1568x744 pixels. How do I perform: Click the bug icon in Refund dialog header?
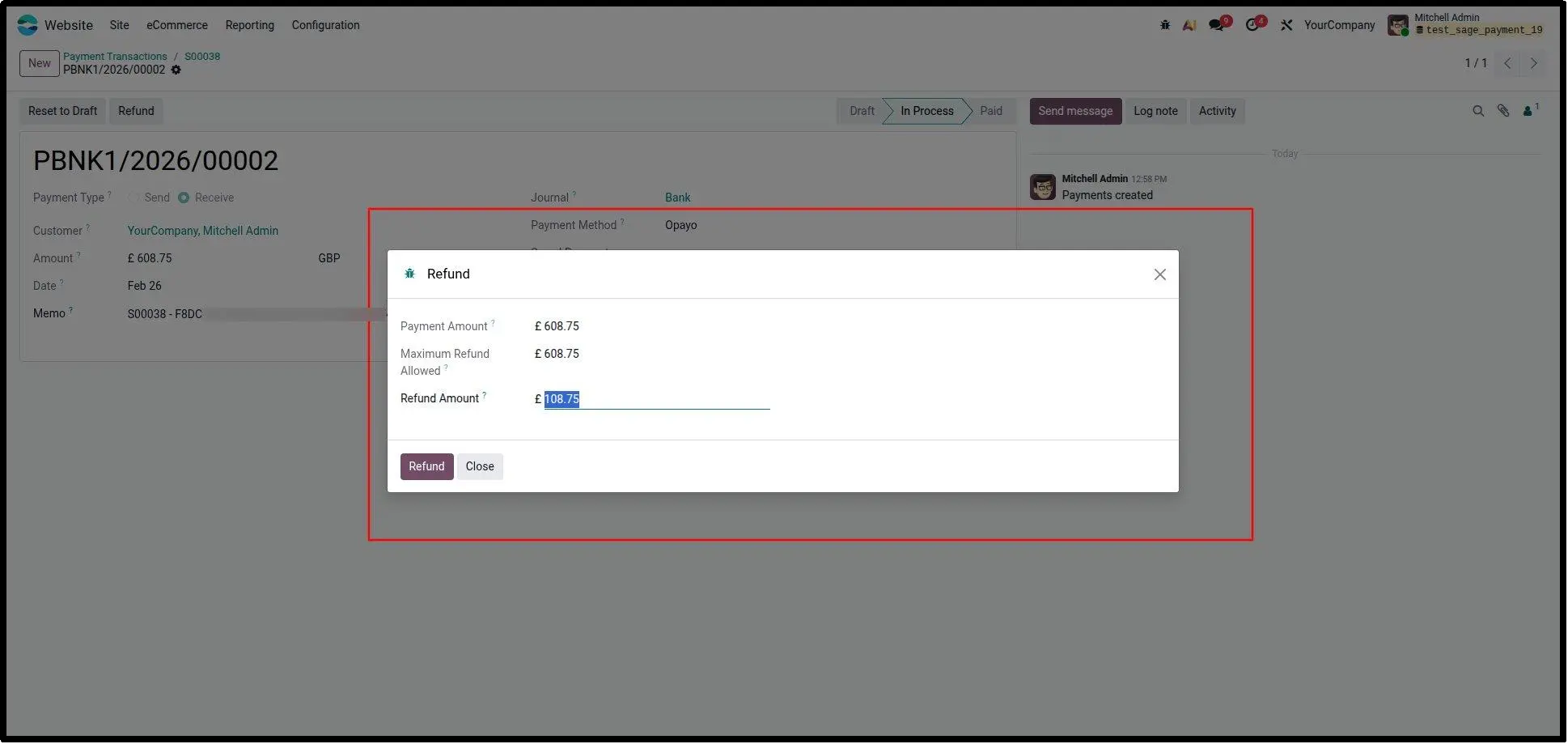tap(410, 274)
